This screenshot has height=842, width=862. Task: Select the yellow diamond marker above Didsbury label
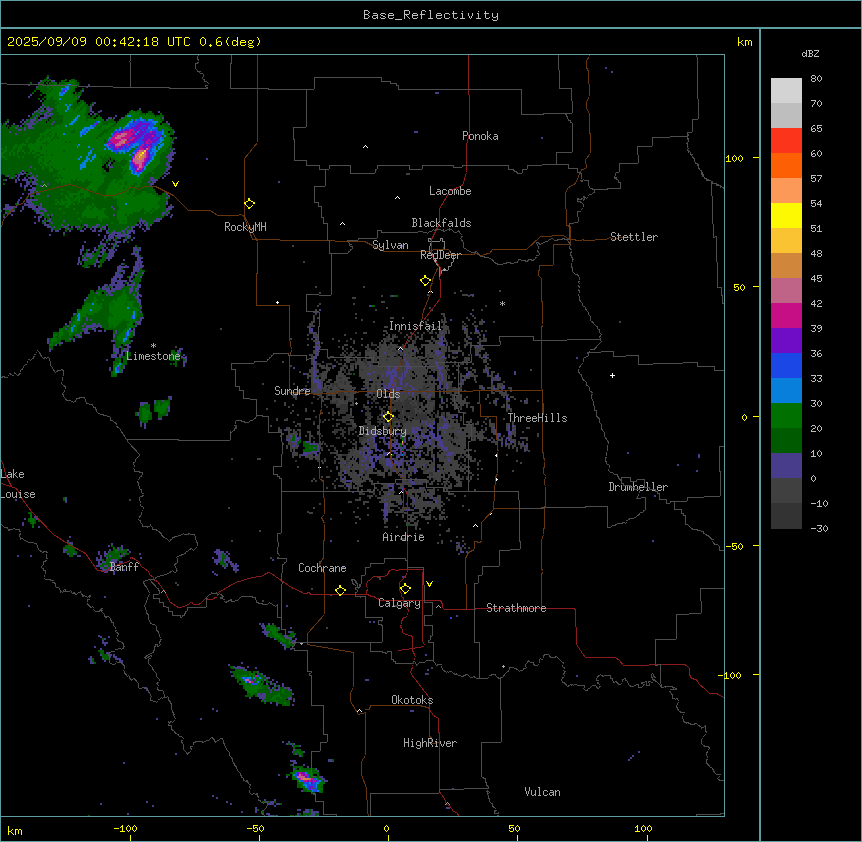pos(388,417)
